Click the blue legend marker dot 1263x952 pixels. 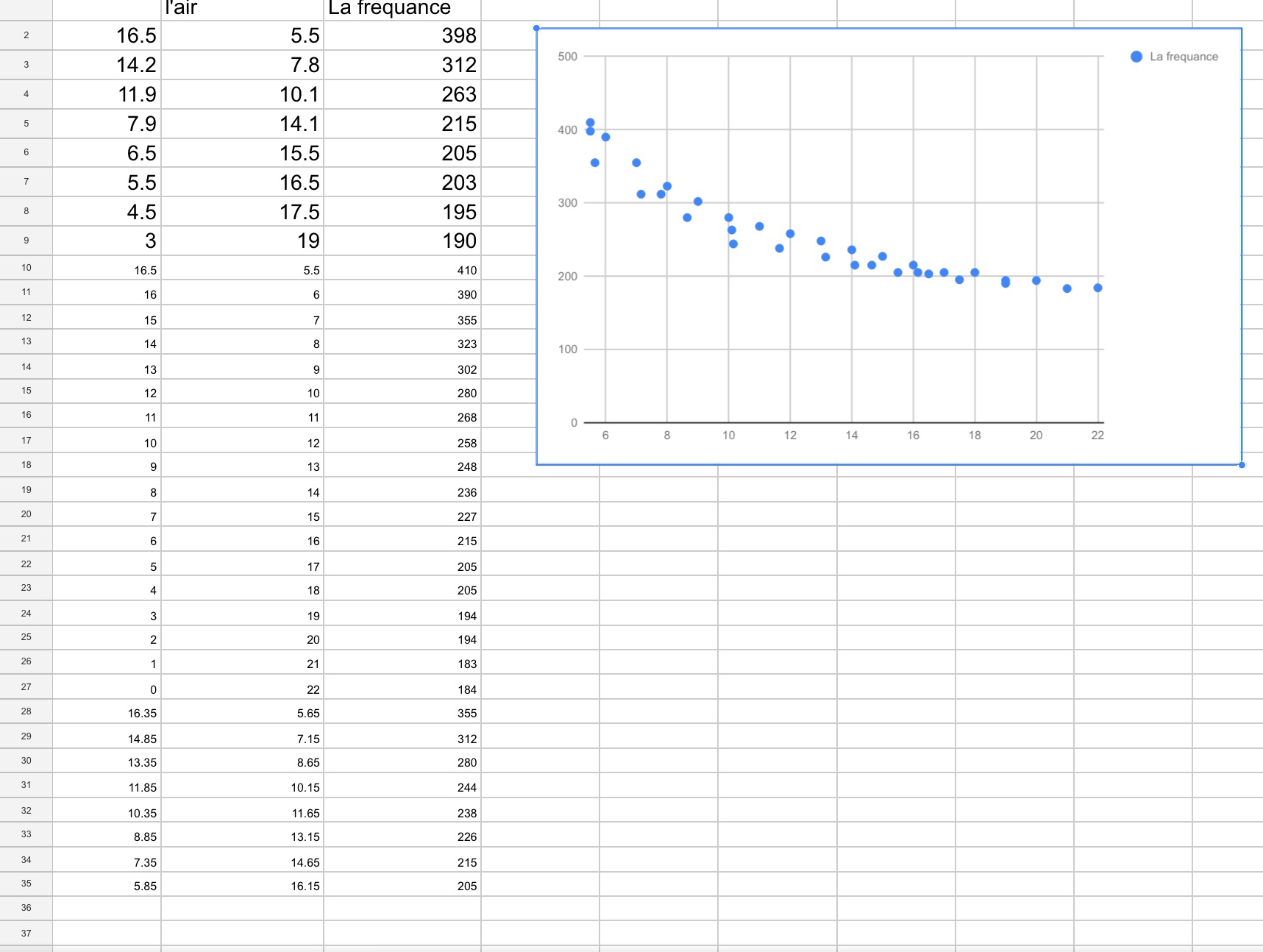point(1136,57)
